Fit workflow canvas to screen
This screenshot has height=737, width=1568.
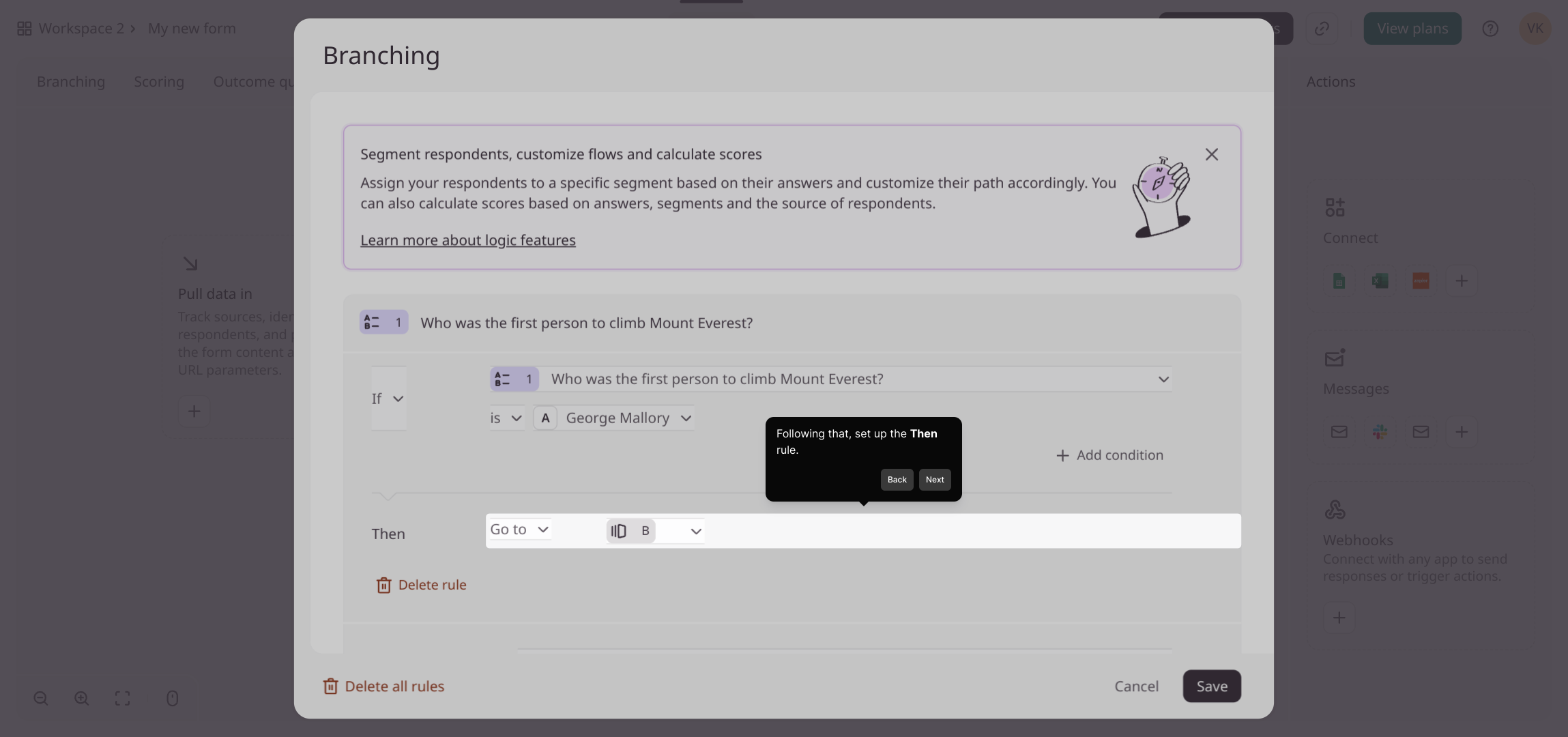pyautogui.click(x=123, y=698)
